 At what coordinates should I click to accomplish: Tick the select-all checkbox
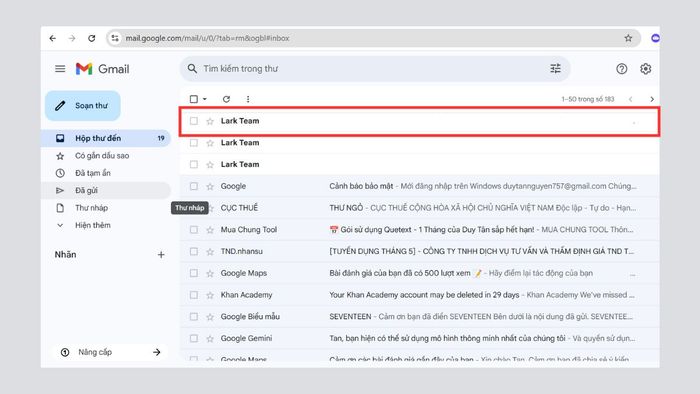(194, 99)
